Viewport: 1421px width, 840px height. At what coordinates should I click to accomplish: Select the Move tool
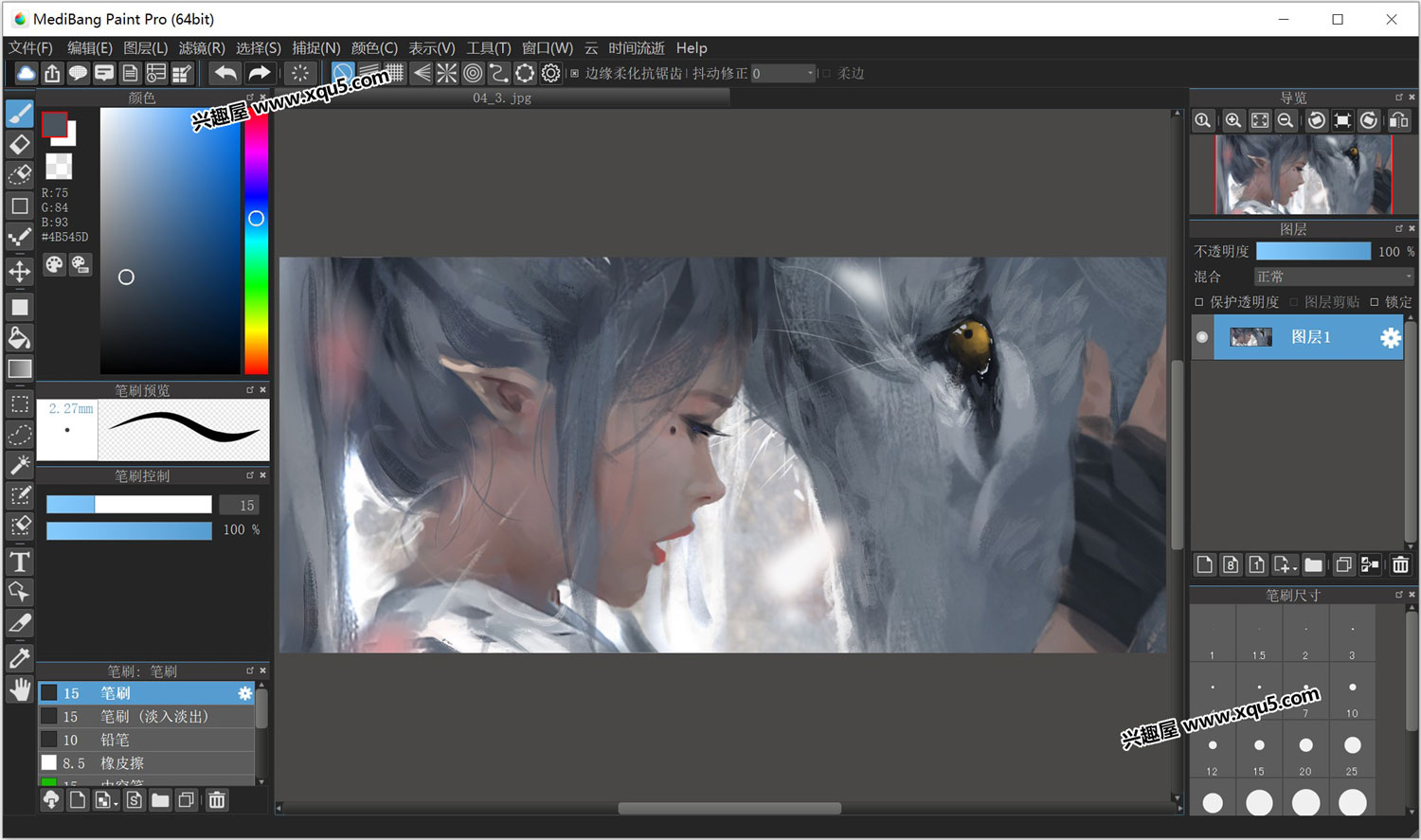click(20, 272)
